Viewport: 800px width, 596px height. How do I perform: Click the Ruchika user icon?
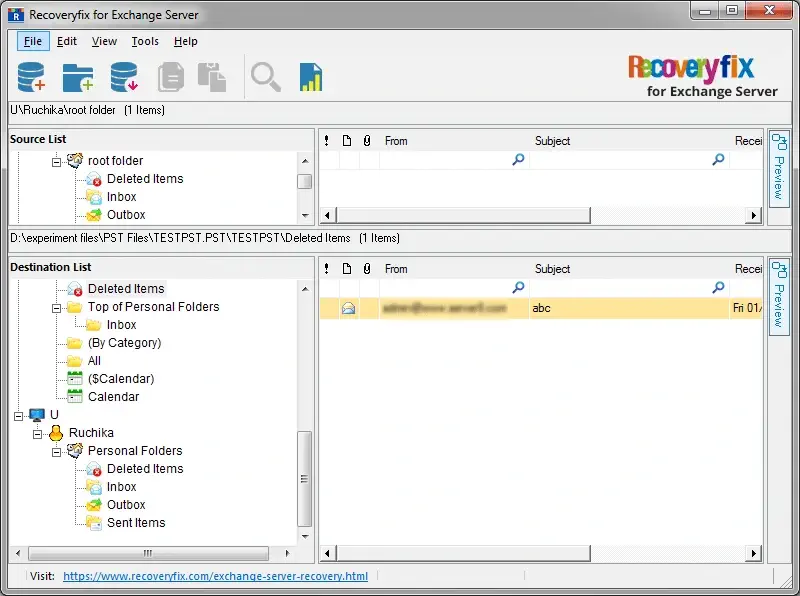[x=56, y=433]
